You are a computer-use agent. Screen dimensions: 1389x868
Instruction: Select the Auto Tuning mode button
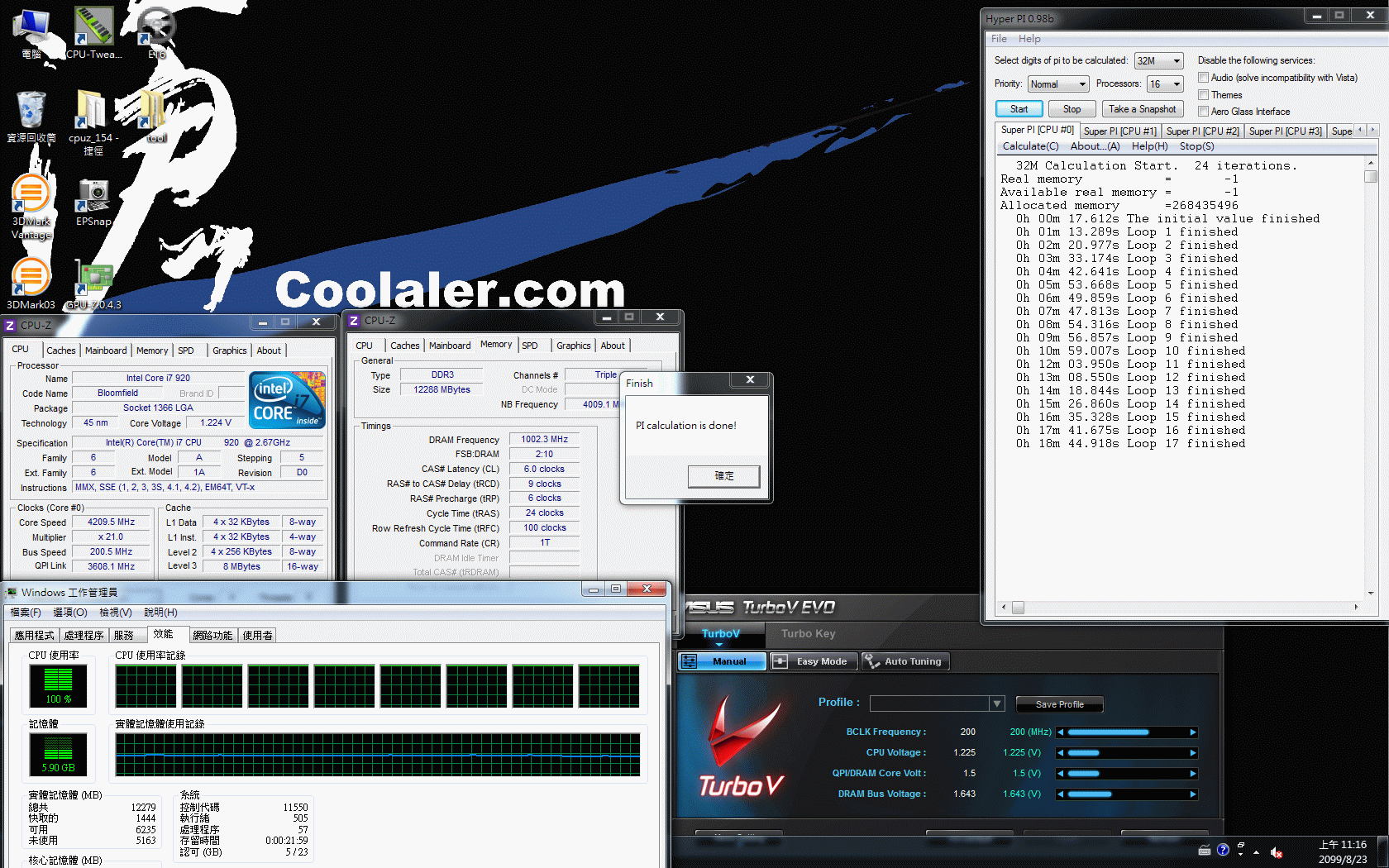(x=905, y=661)
